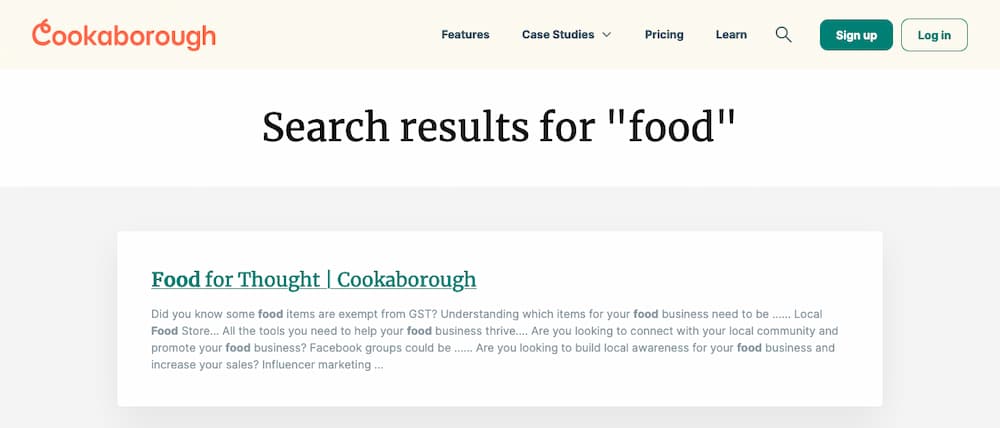Open the Food for Thought result link

(314, 279)
